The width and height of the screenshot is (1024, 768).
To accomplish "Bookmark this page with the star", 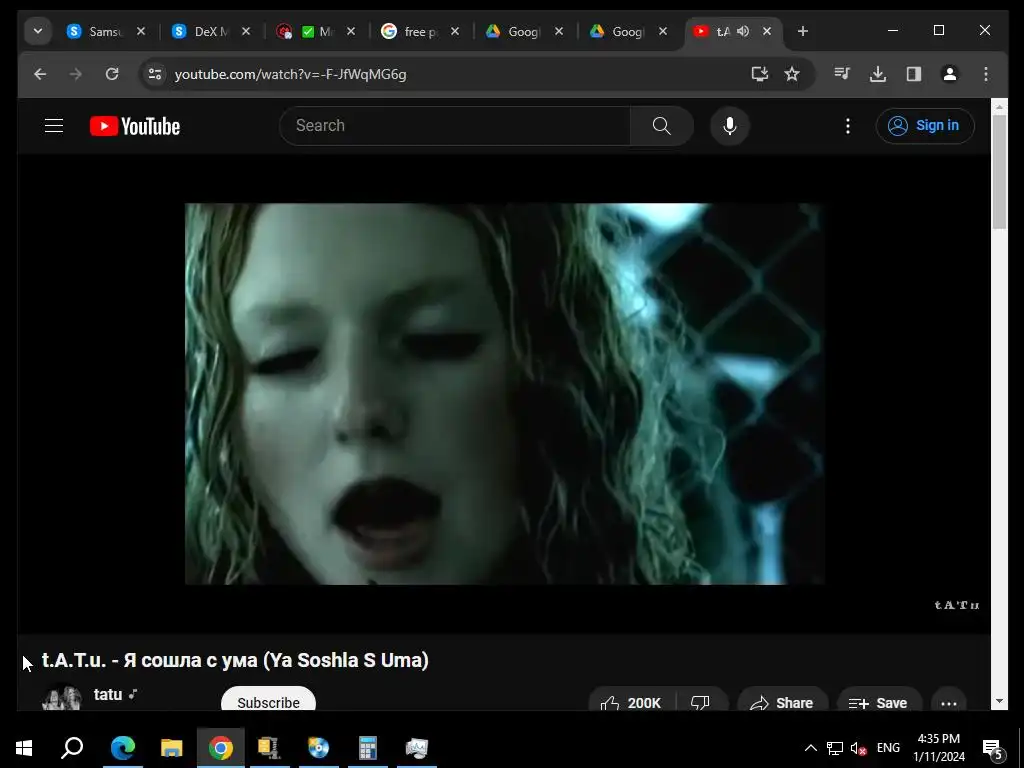I will tap(792, 74).
